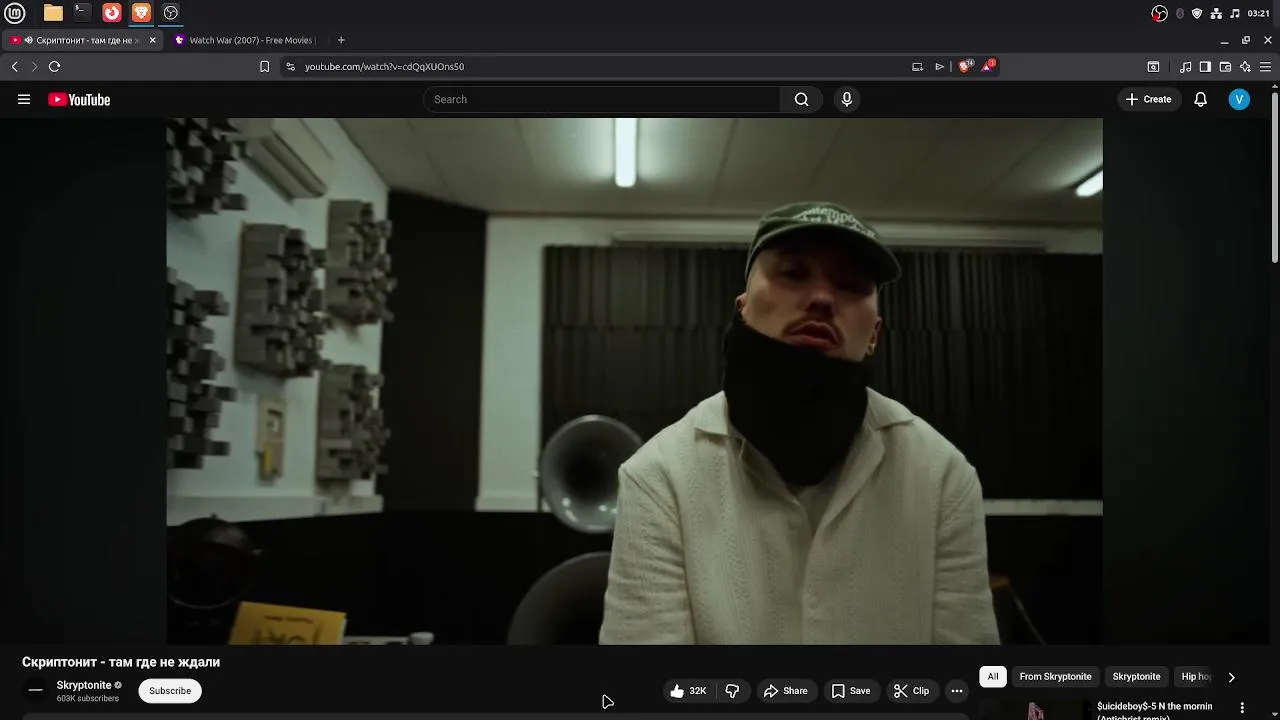Open the music/media control toolbar icon
The height and width of the screenshot is (720, 1280).
(1185, 66)
